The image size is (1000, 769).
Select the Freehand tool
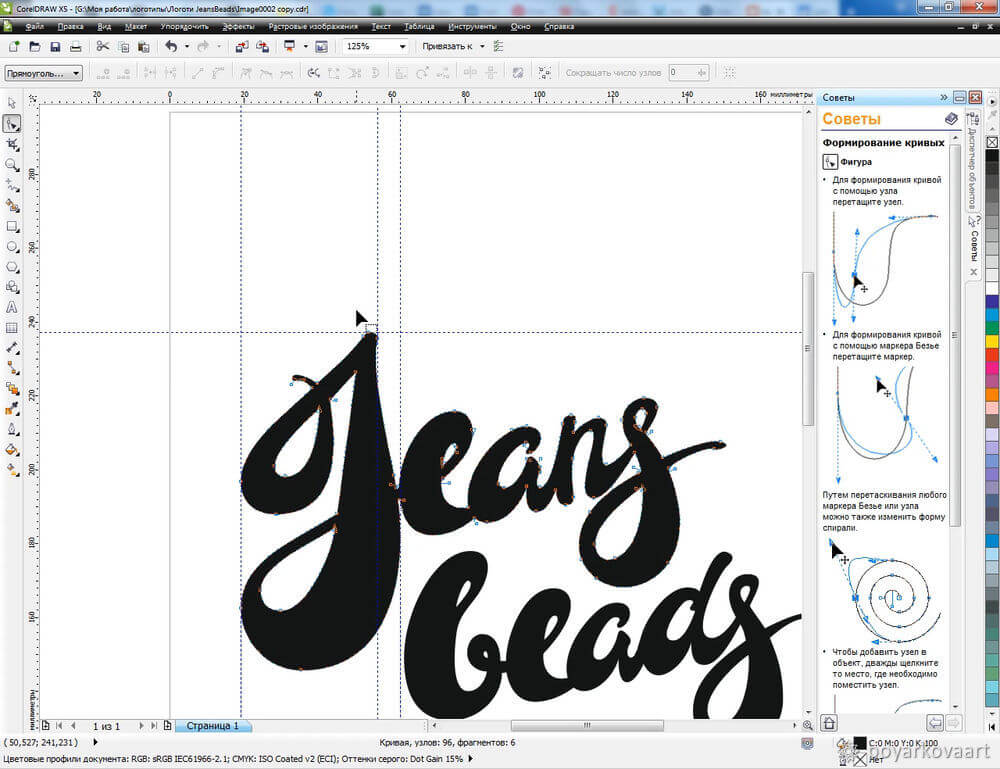point(11,186)
